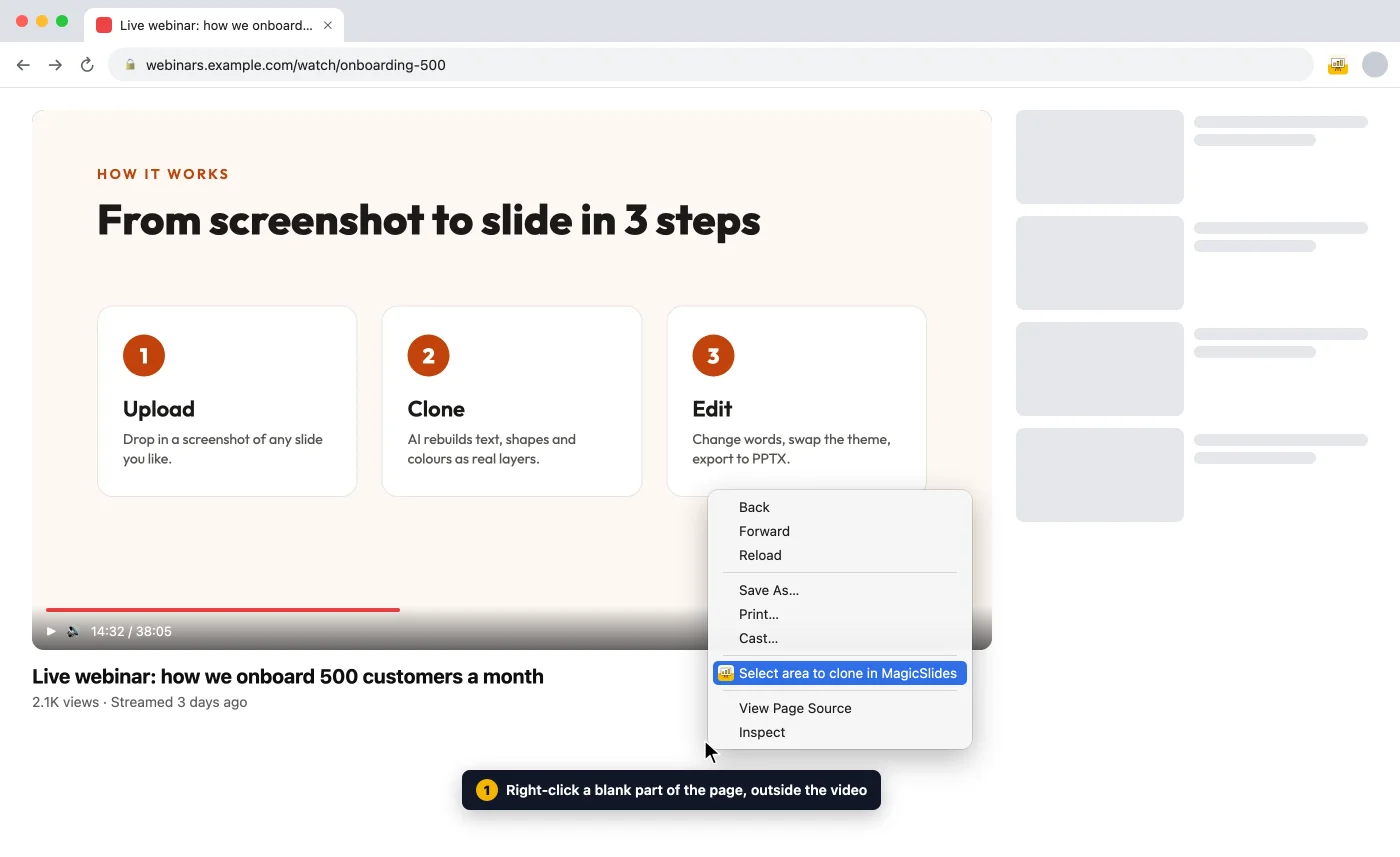The width and height of the screenshot is (1400, 857).
Task: Open the MagicSlides extension icon in toolbar
Action: coord(1338,65)
